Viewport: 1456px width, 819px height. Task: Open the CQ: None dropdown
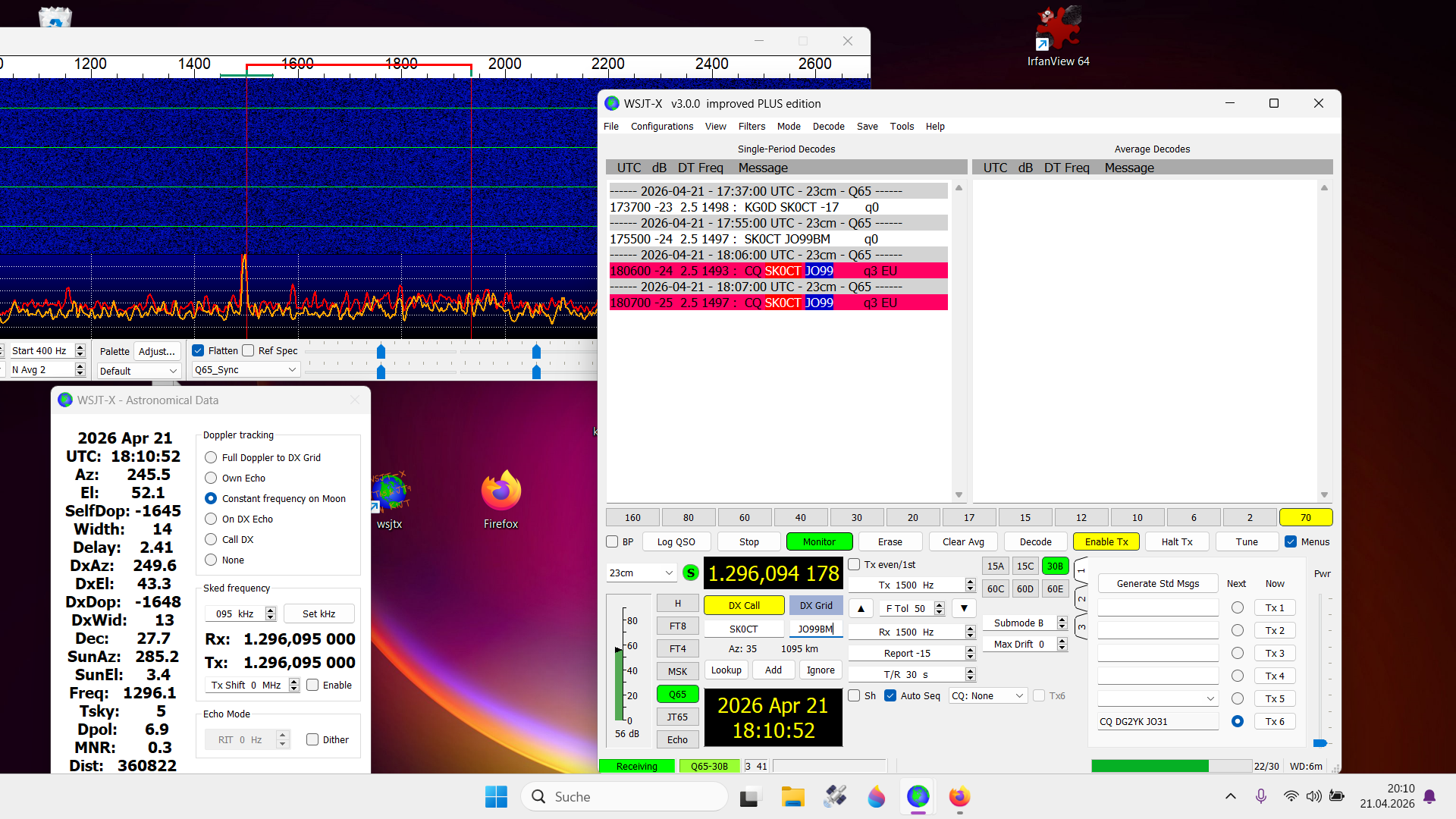click(x=988, y=695)
